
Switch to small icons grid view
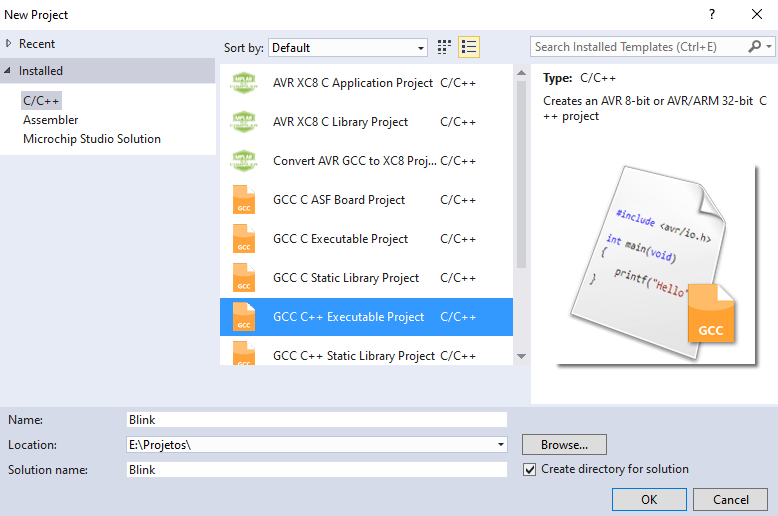coord(444,47)
